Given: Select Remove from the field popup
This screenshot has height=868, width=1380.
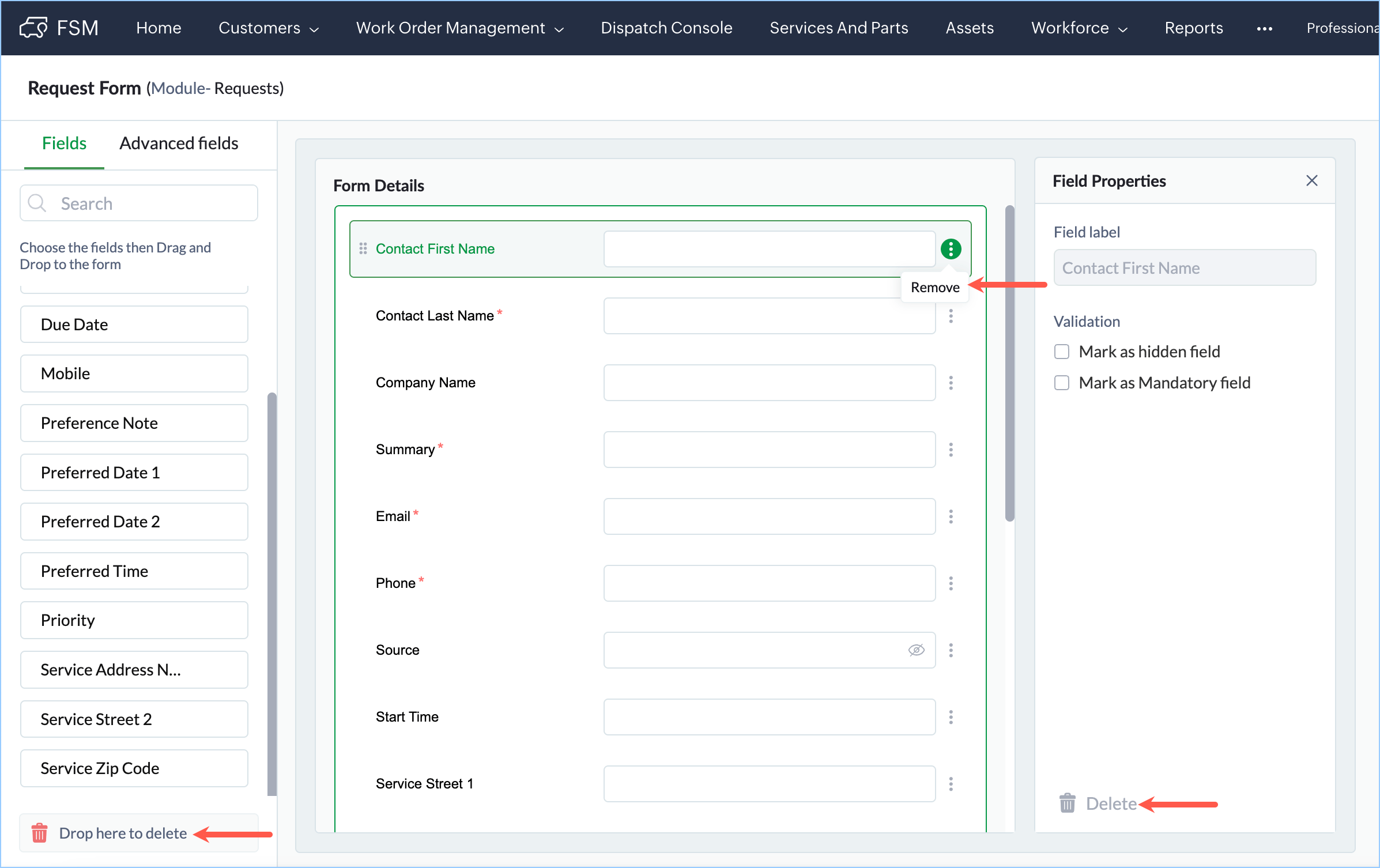Looking at the screenshot, I should [934, 287].
